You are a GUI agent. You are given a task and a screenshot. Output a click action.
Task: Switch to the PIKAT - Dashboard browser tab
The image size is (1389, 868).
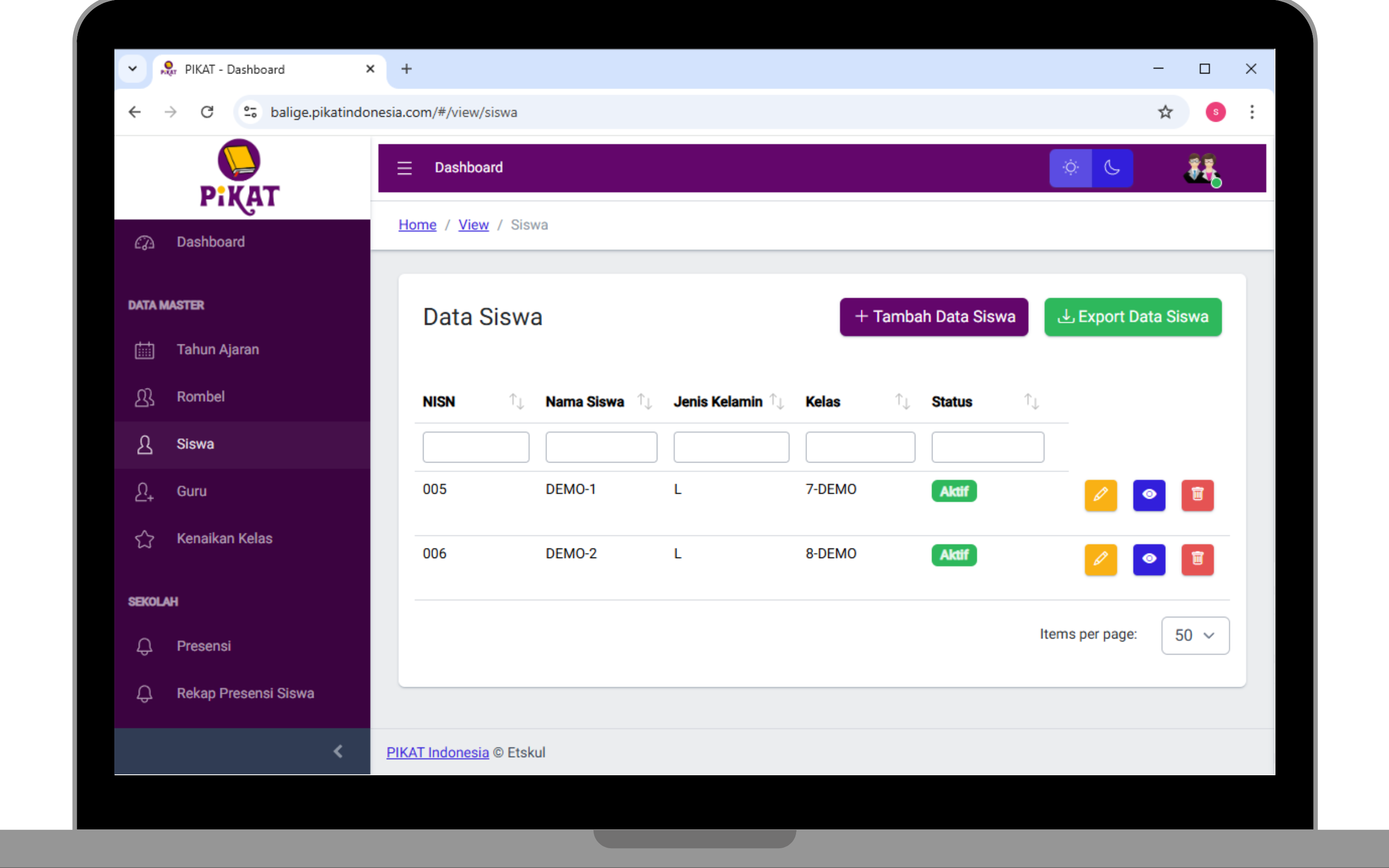point(234,69)
